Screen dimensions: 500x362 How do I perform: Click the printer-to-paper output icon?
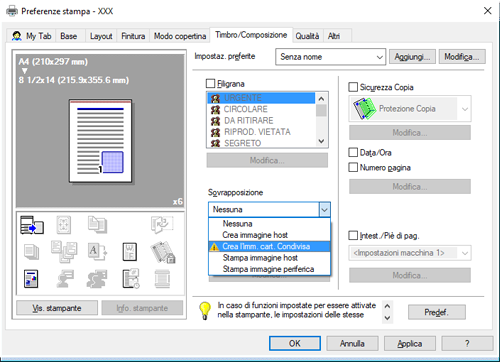click(32, 225)
